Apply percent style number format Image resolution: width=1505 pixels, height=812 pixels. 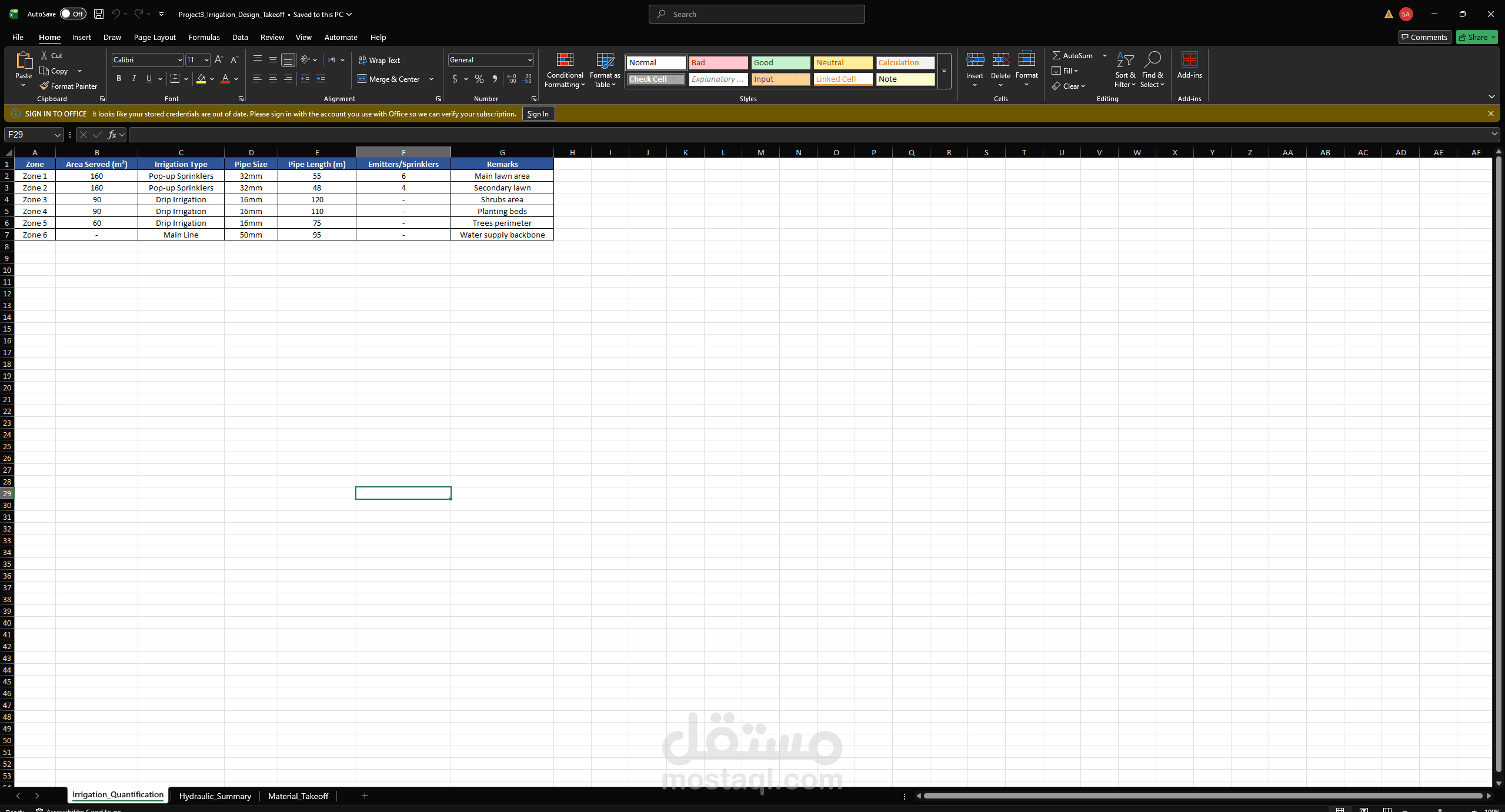tap(479, 79)
